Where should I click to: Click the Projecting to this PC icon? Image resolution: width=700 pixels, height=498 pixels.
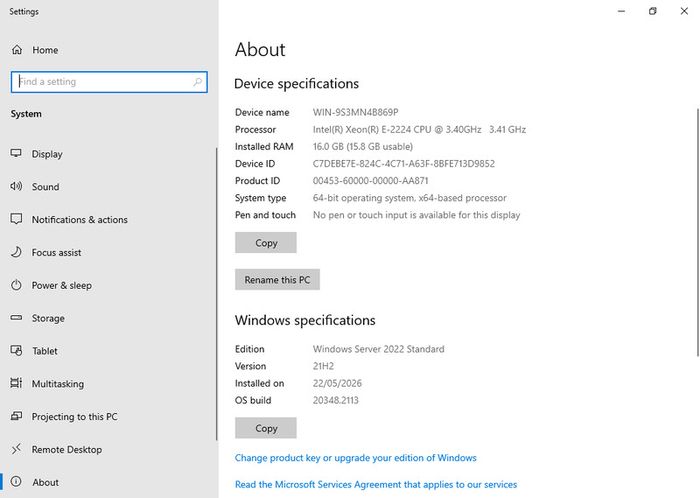16,416
